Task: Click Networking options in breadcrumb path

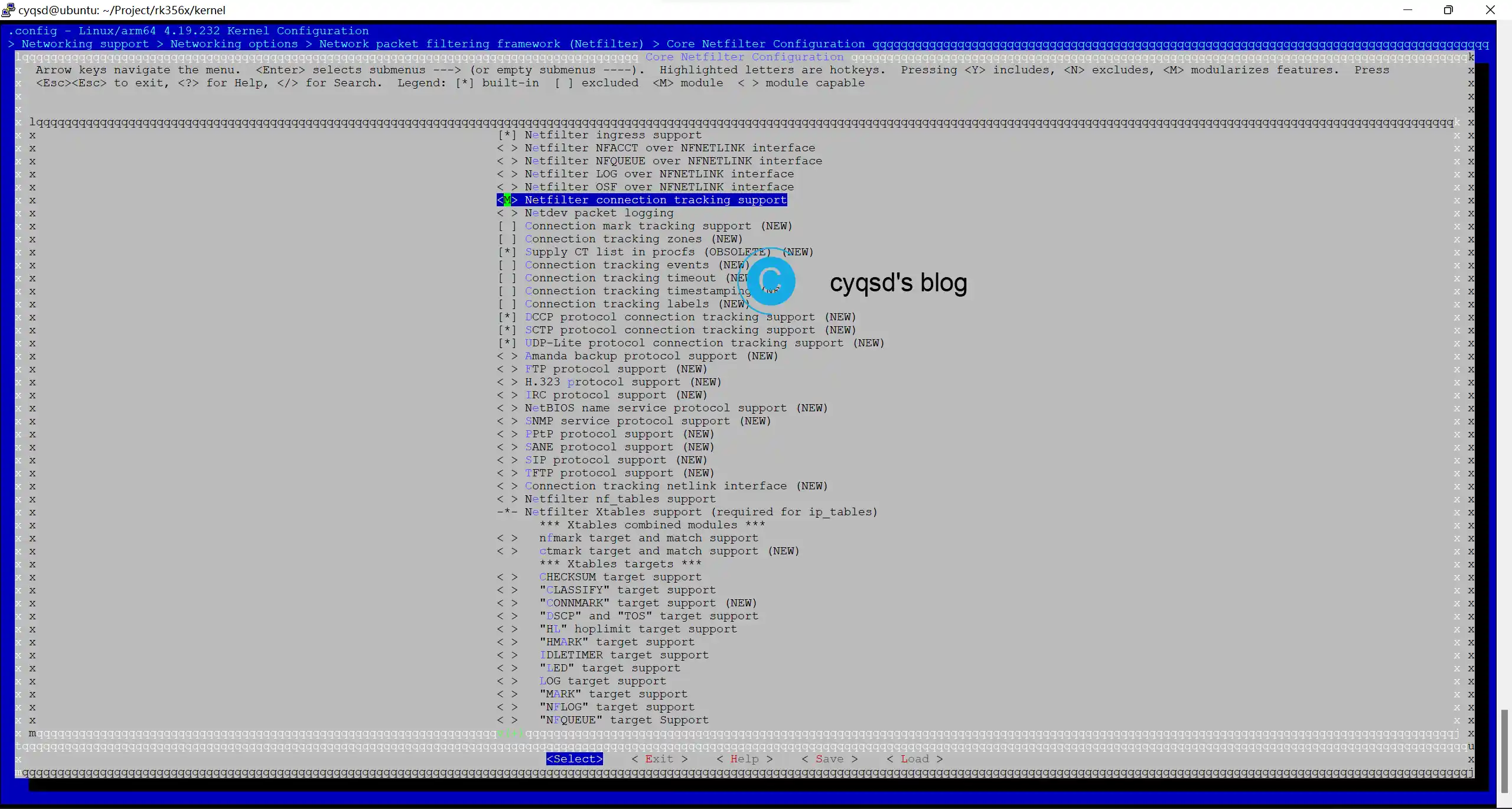Action: 234,44
